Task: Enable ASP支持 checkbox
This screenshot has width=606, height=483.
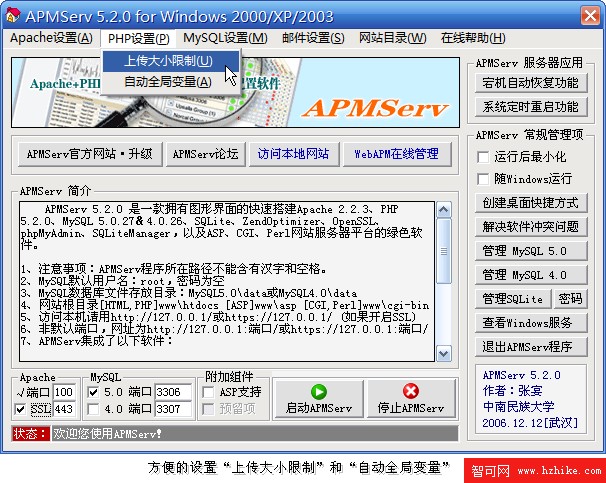Action: pyautogui.click(x=208, y=392)
